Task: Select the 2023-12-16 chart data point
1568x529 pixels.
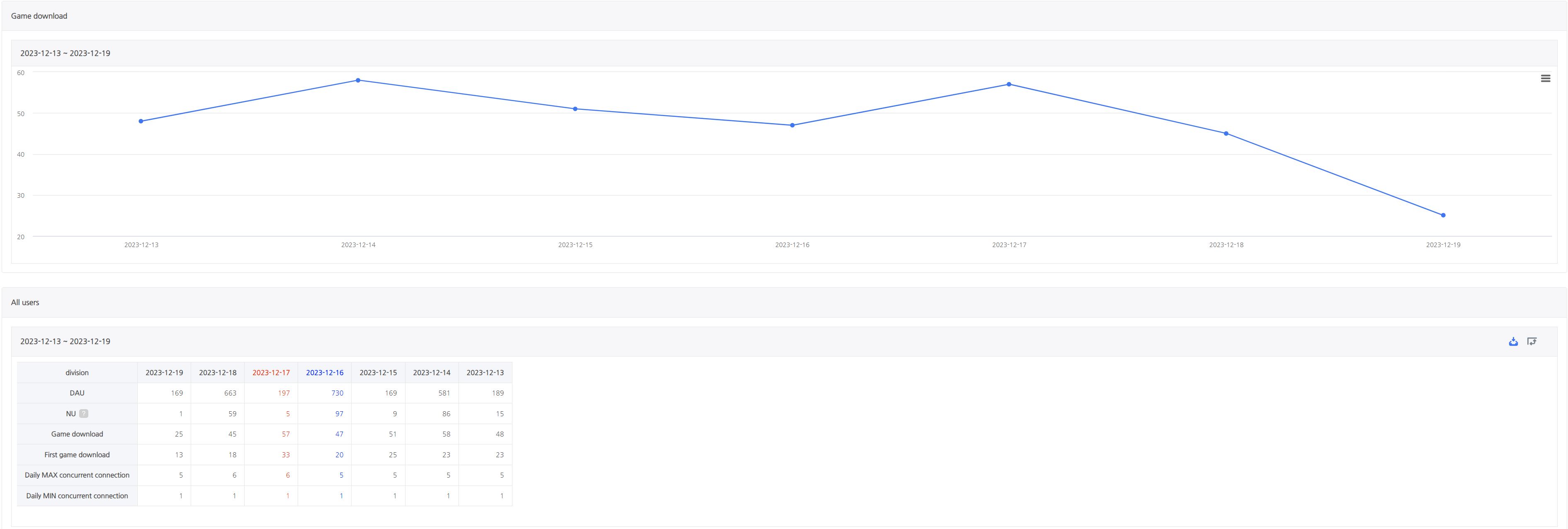Action: click(x=792, y=125)
